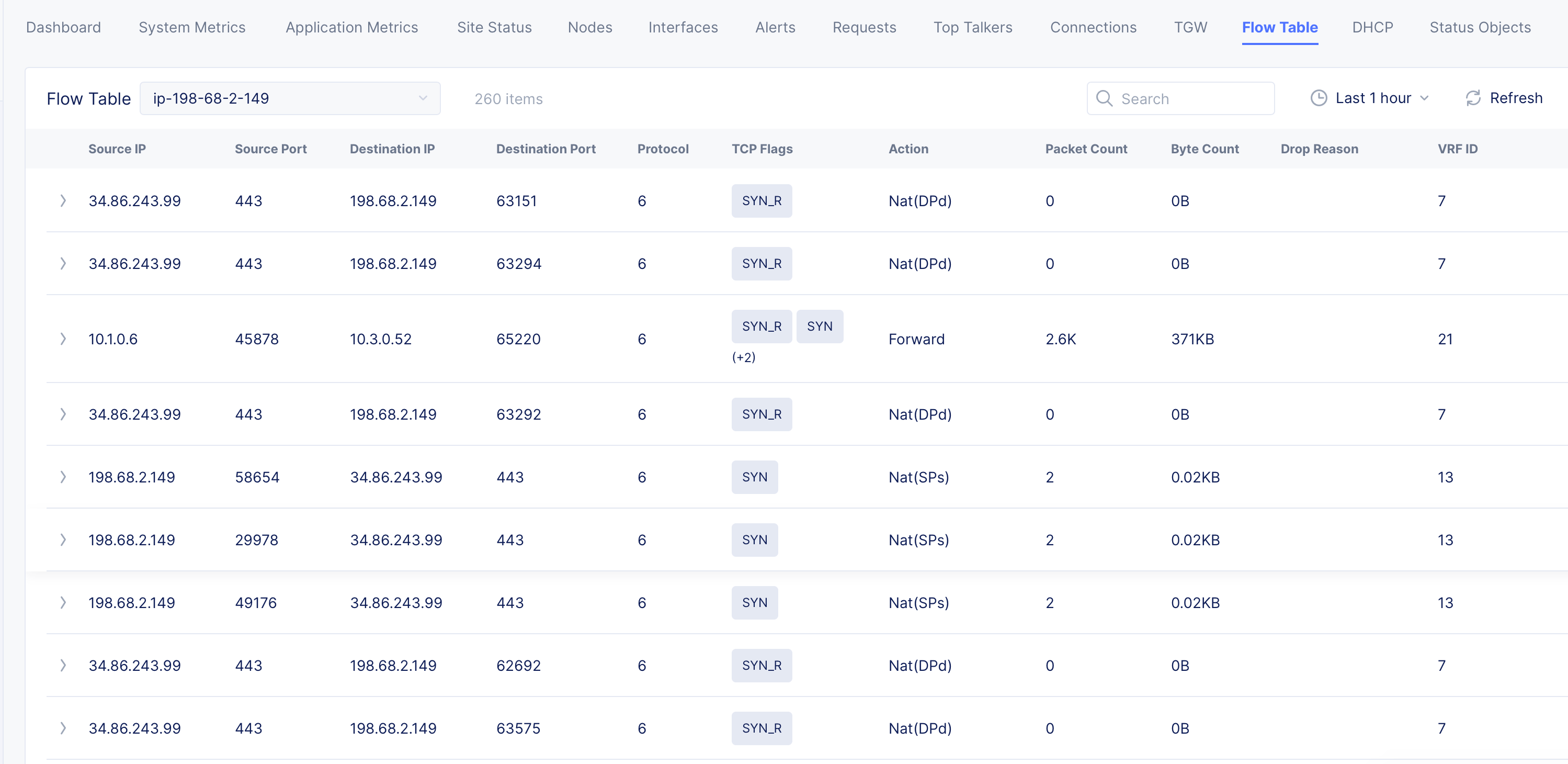The image size is (1568, 764).
Task: Click the Byte Count column header
Action: click(1204, 149)
